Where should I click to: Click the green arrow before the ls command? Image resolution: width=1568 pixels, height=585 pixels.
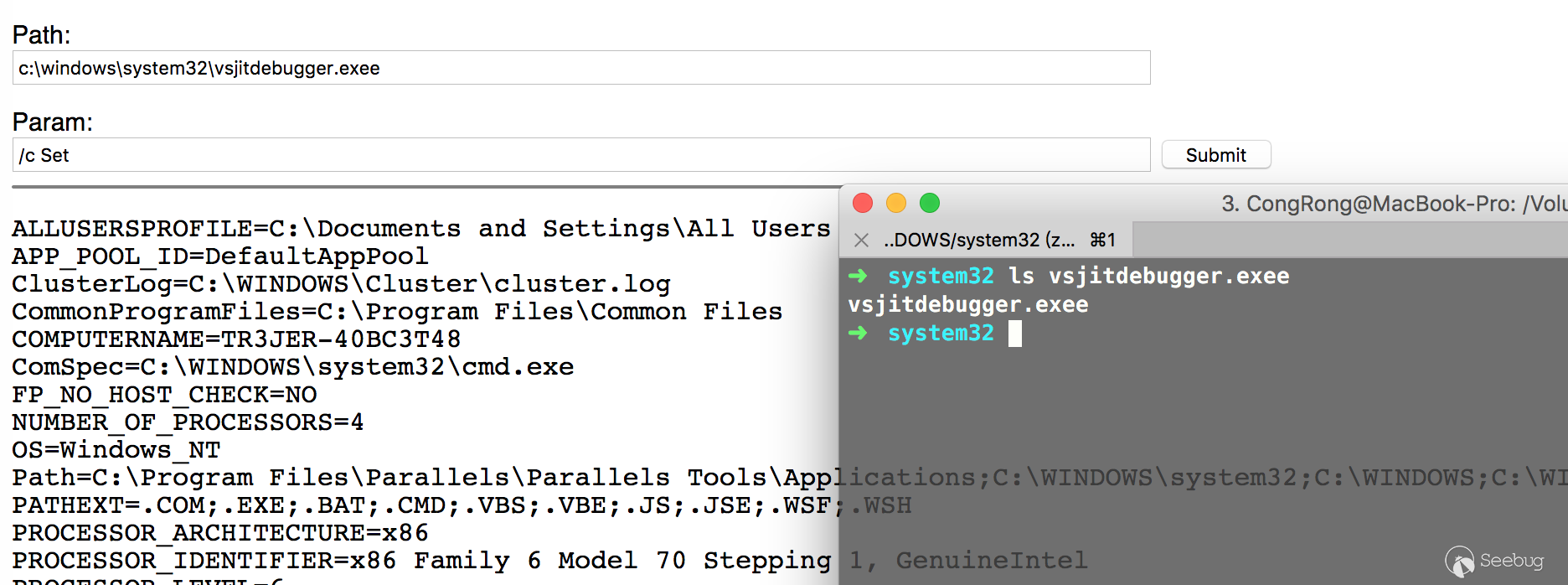point(858,276)
